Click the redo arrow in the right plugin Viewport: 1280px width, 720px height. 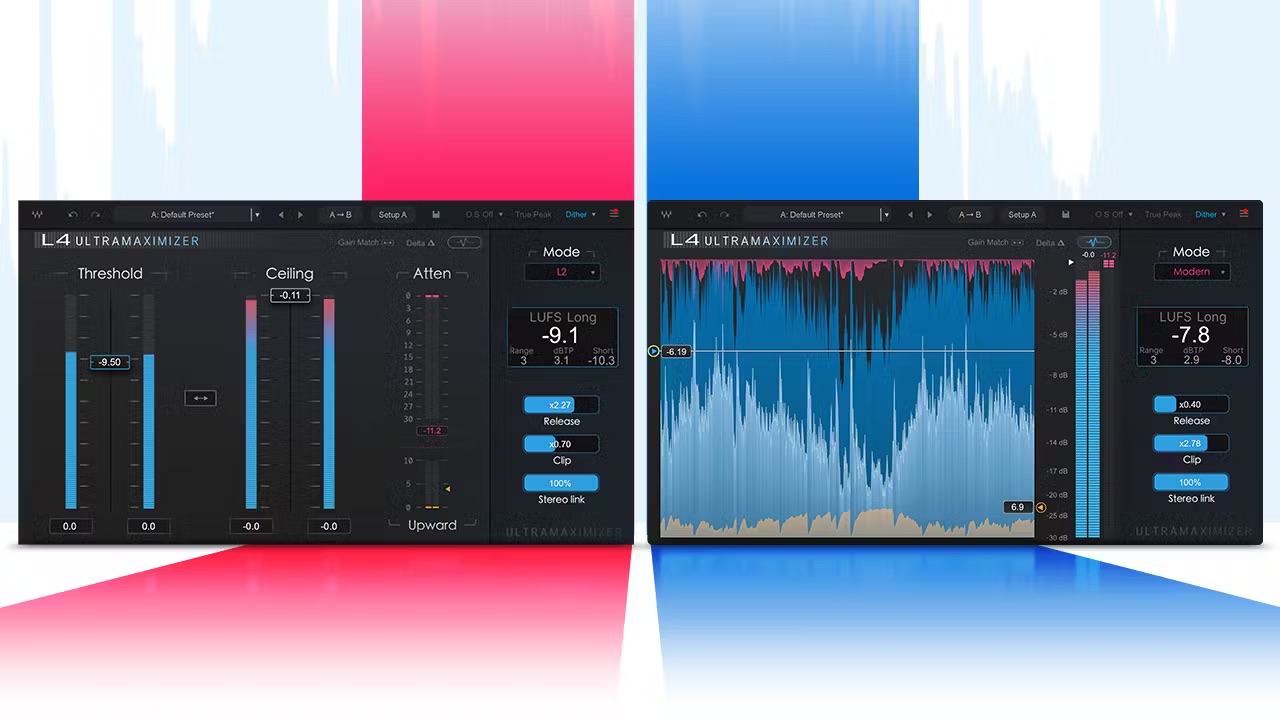click(725, 215)
